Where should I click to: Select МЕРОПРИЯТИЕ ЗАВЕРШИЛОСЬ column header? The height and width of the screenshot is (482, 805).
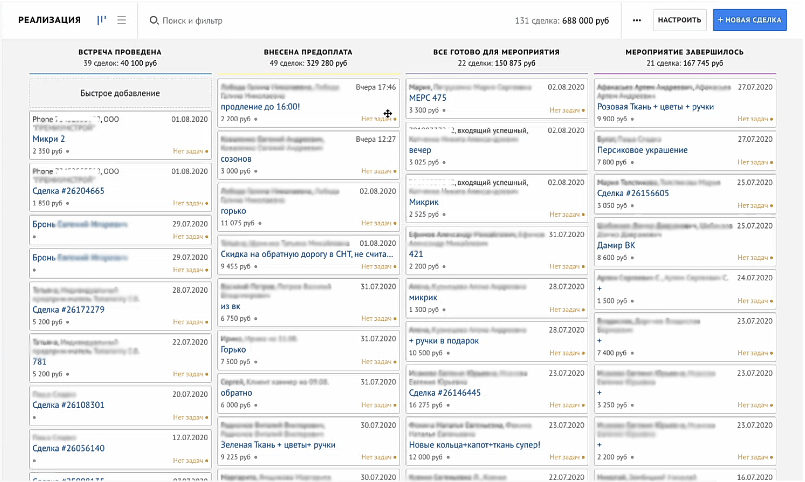[684, 52]
